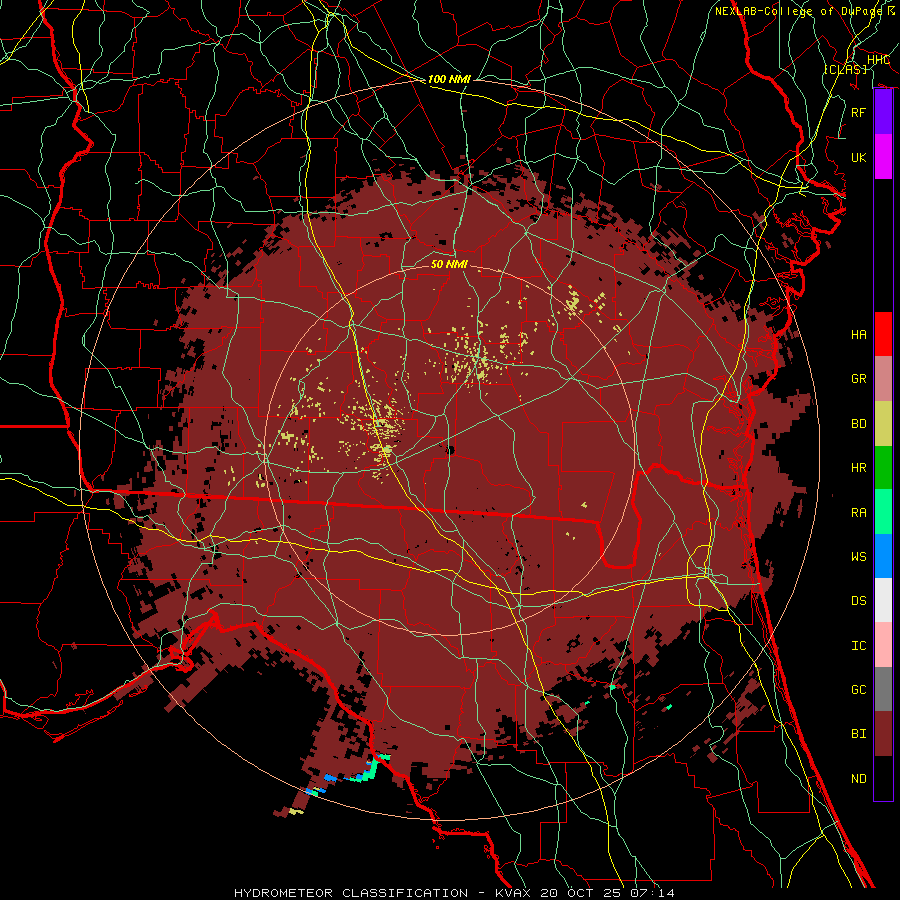Click the 20 OCT 25 date text
Screen dimensions: 900x900
581,893
